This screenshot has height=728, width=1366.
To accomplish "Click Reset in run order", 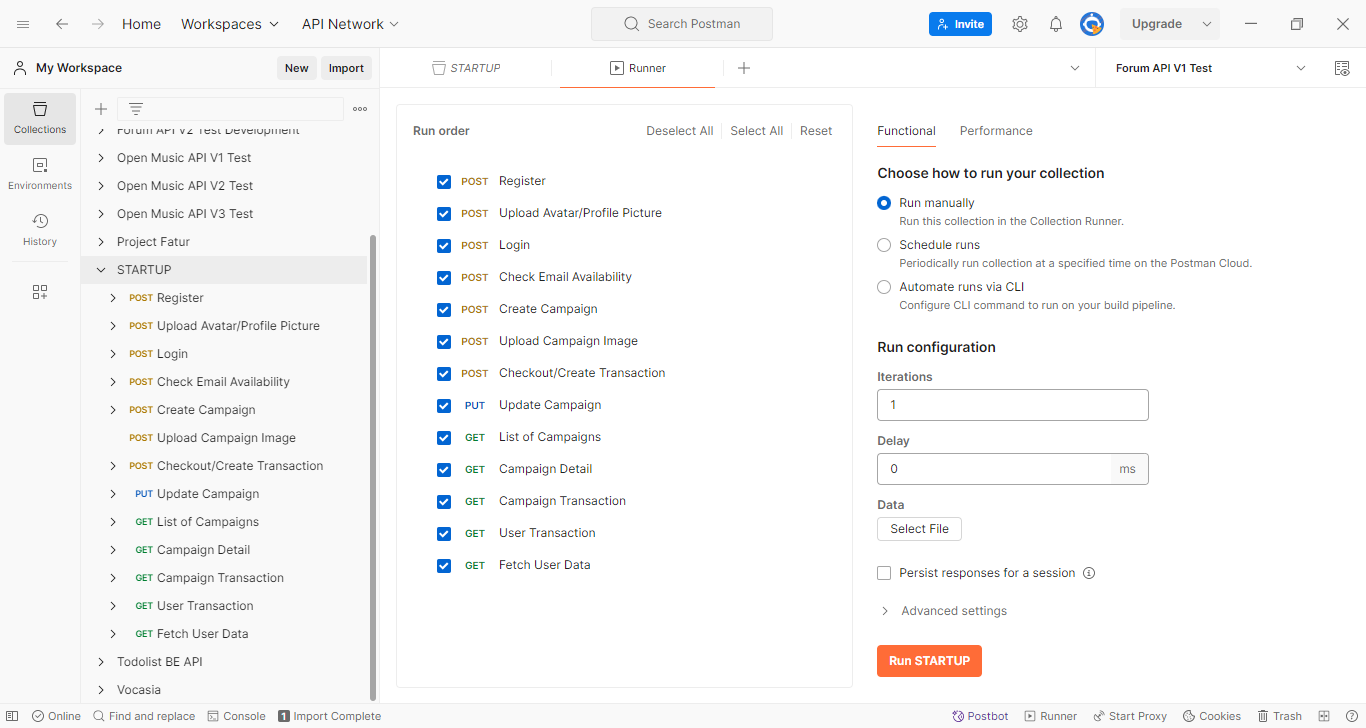I will click(x=816, y=131).
